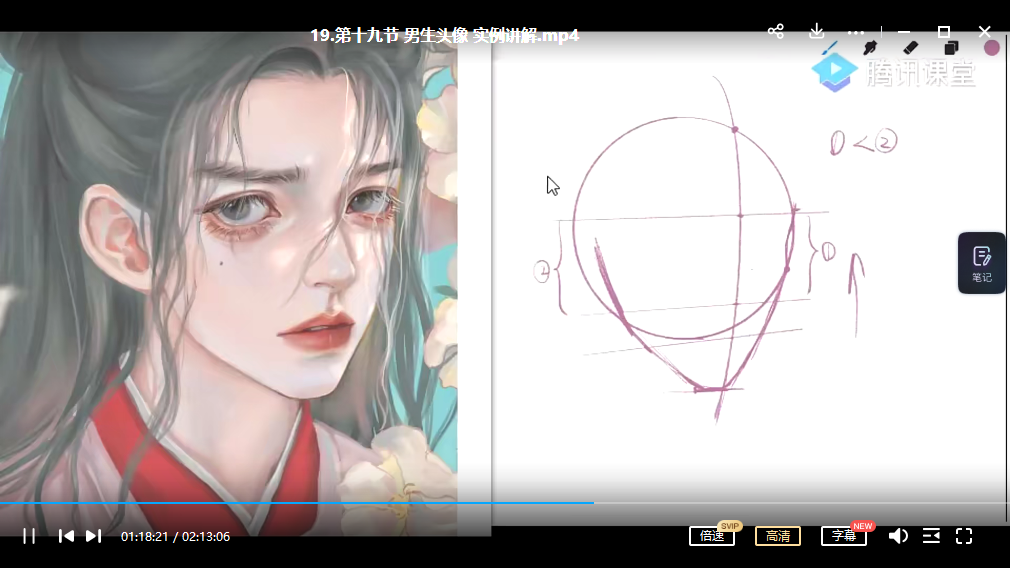Skip to the next video
Image resolution: width=1010 pixels, height=568 pixels.
coord(93,536)
